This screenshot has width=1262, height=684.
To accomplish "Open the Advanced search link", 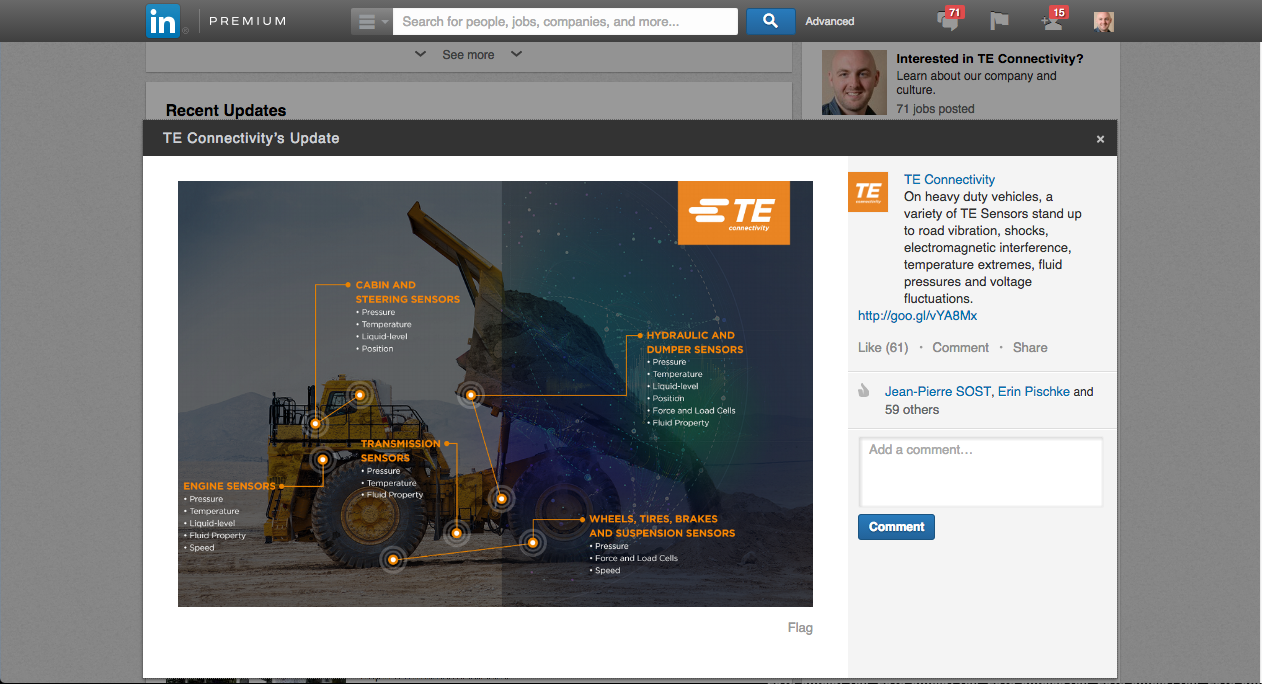I will pos(830,21).
